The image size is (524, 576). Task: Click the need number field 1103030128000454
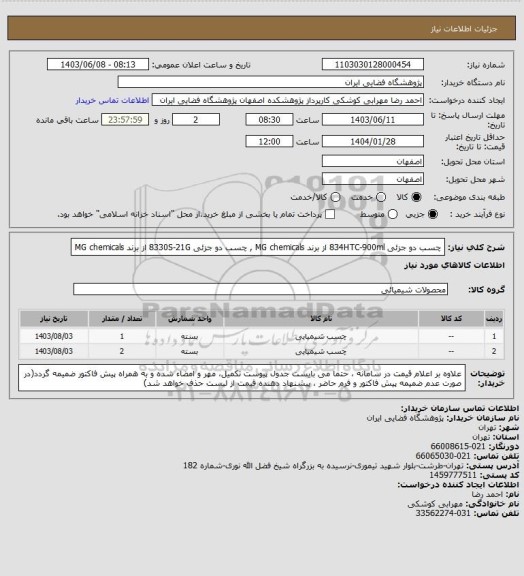[x=373, y=64]
